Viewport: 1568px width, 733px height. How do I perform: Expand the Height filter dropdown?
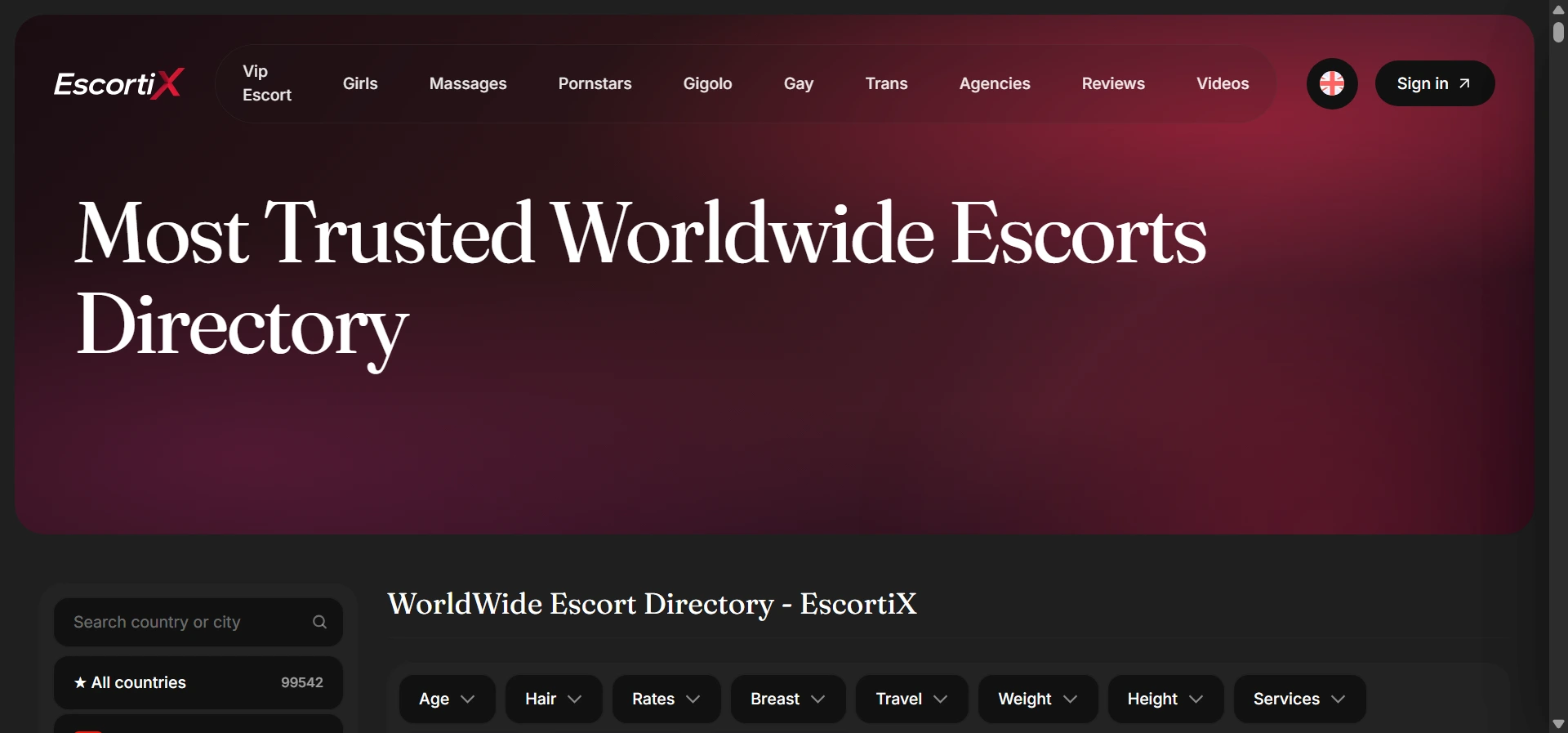point(1165,699)
